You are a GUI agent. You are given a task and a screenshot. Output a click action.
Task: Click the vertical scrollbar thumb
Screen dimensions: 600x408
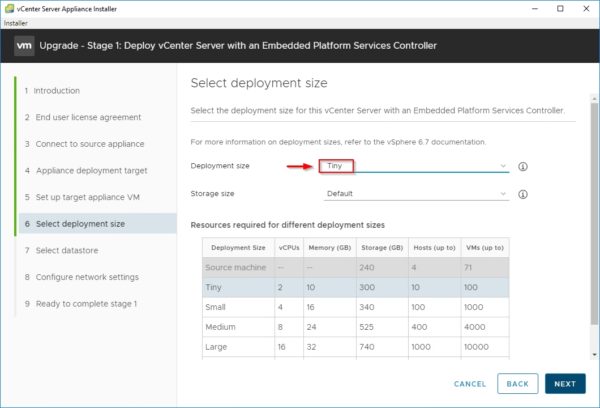click(594, 214)
